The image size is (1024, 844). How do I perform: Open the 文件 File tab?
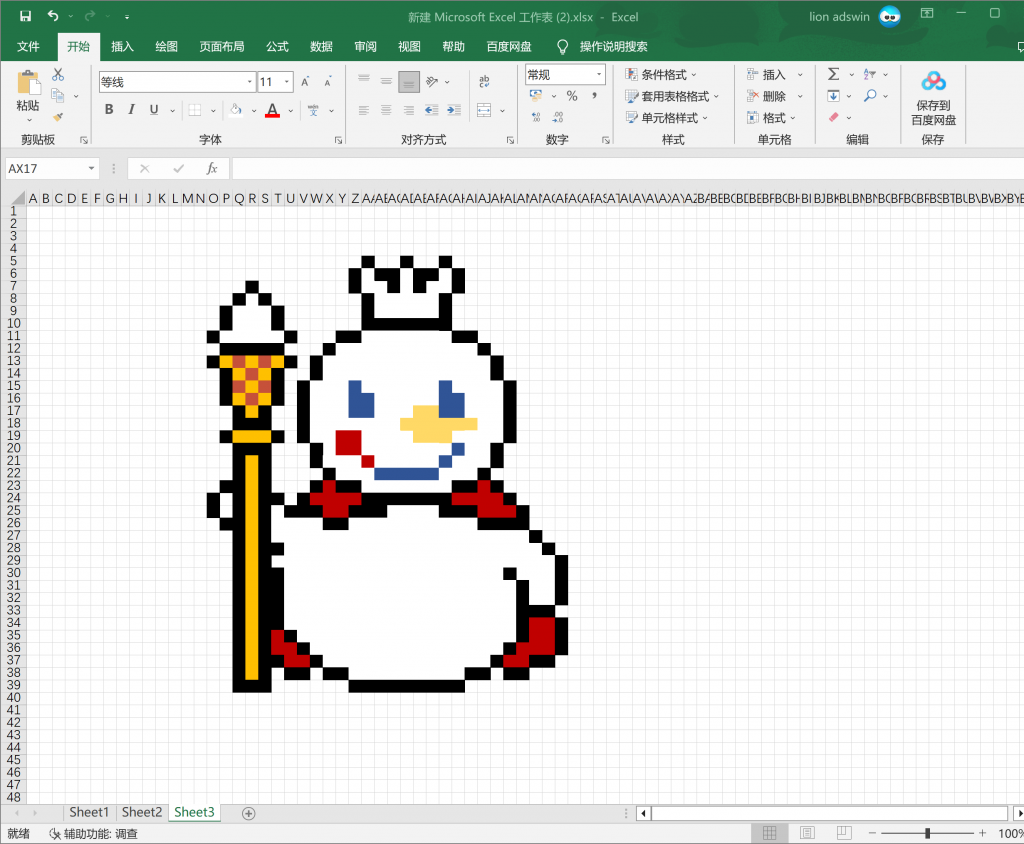(x=28, y=46)
